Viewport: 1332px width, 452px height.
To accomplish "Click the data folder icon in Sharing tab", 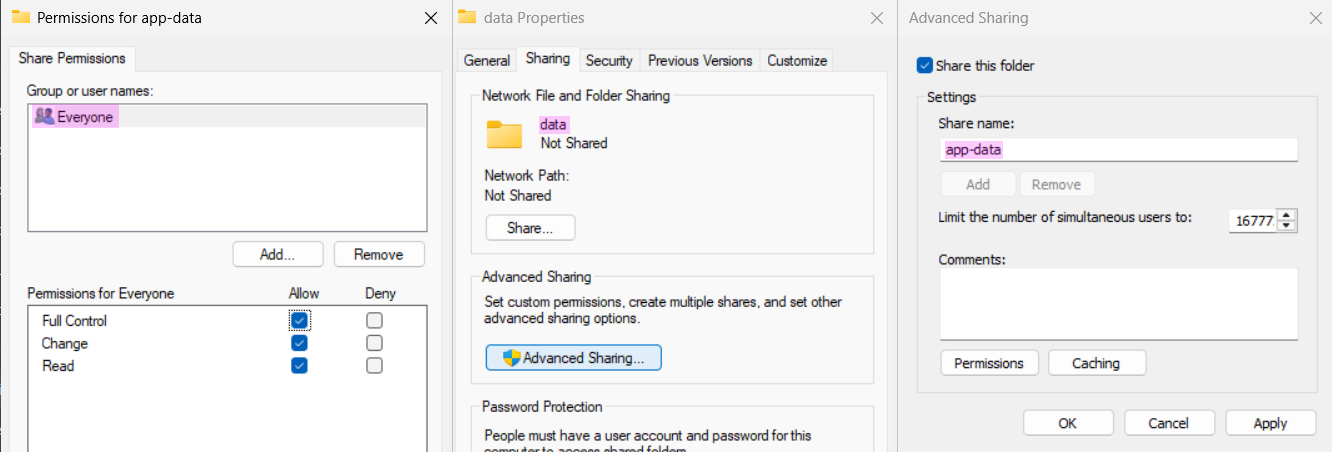I will pyautogui.click(x=504, y=134).
